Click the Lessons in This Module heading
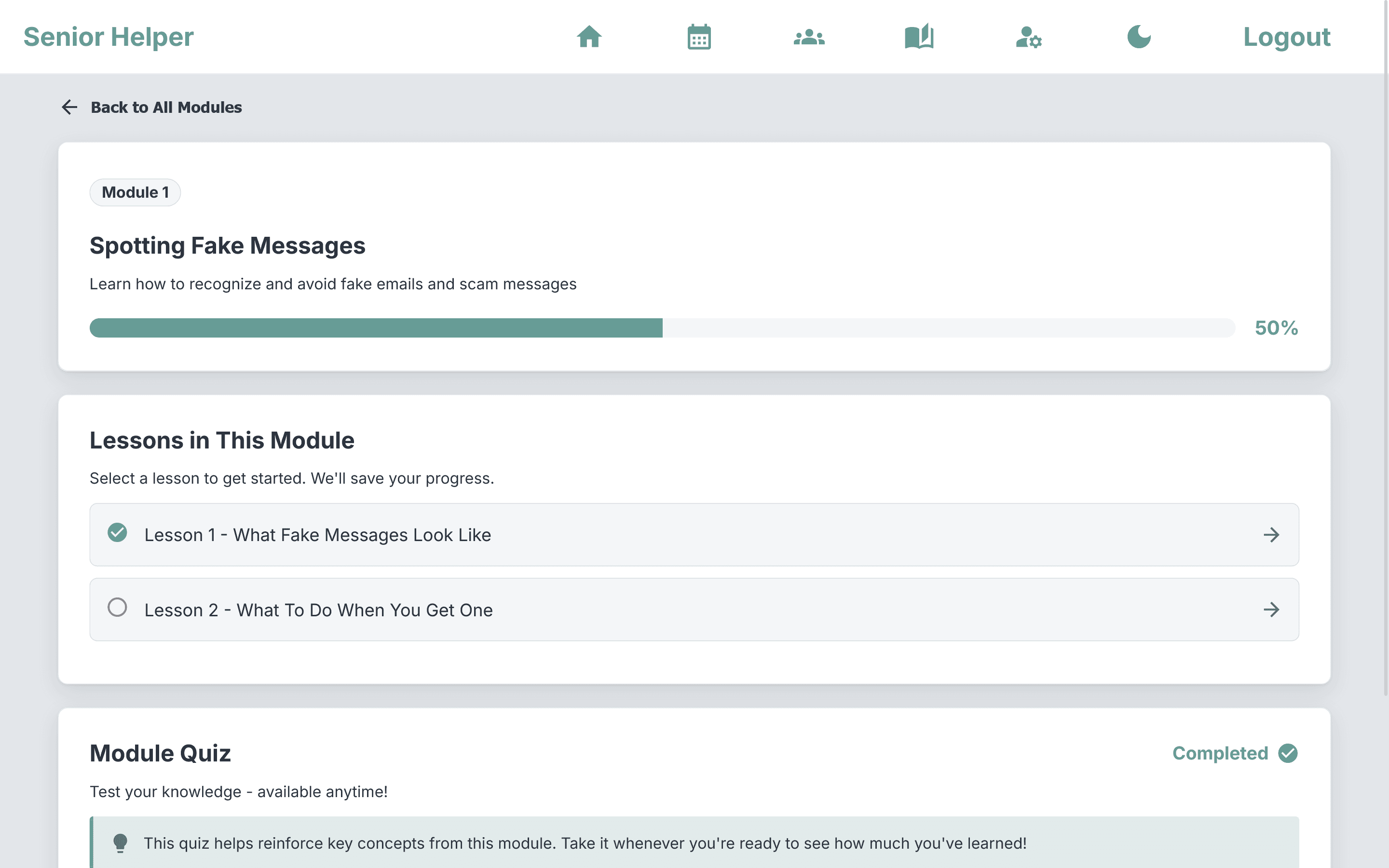1389x868 pixels. (x=222, y=441)
